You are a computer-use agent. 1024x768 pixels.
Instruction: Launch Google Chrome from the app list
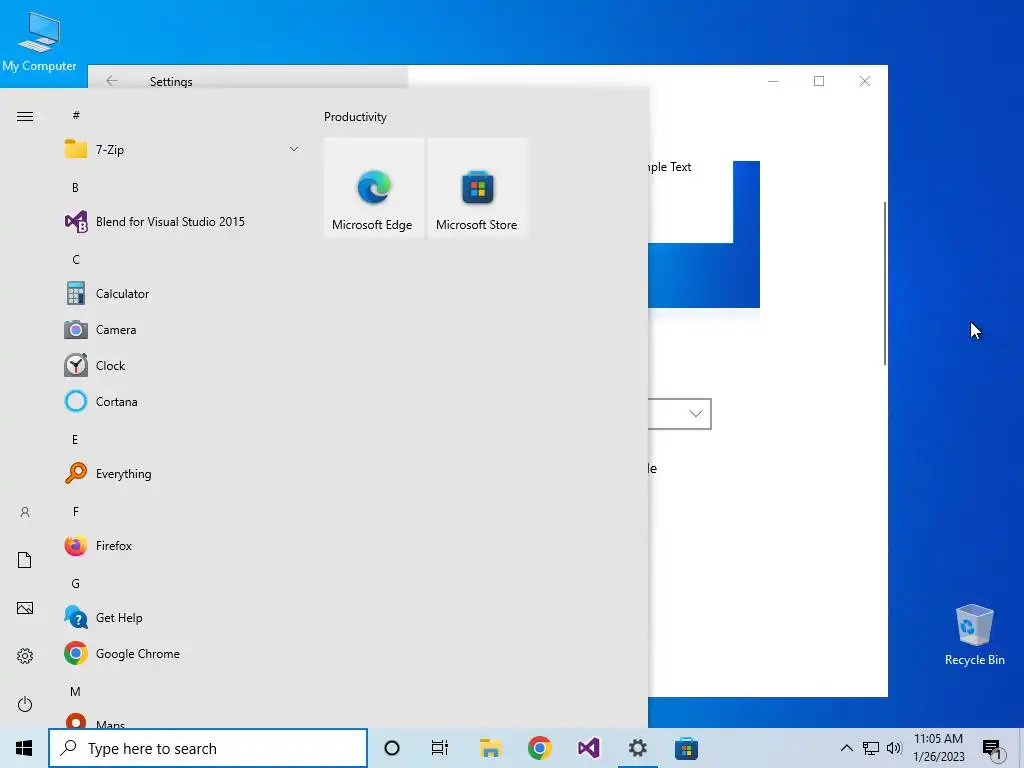pos(182,654)
